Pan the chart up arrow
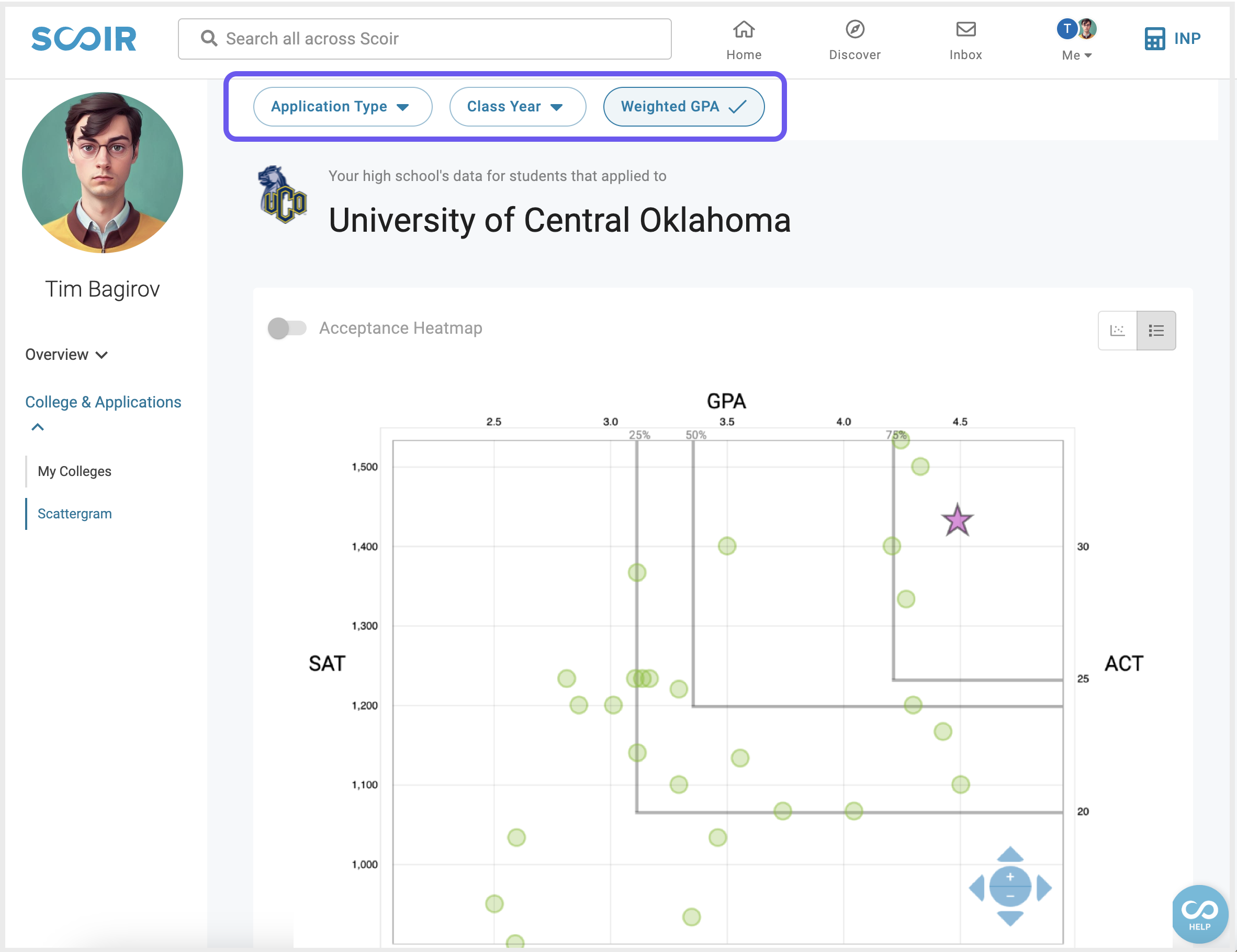The width and height of the screenshot is (1237, 952). pyautogui.click(x=1009, y=854)
